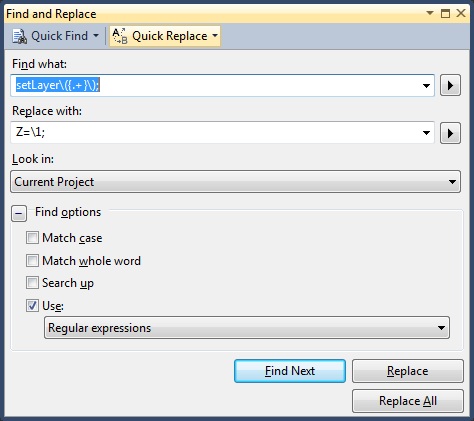Enable the Match whole word checkbox
This screenshot has height=421, width=474.
[x=32, y=260]
